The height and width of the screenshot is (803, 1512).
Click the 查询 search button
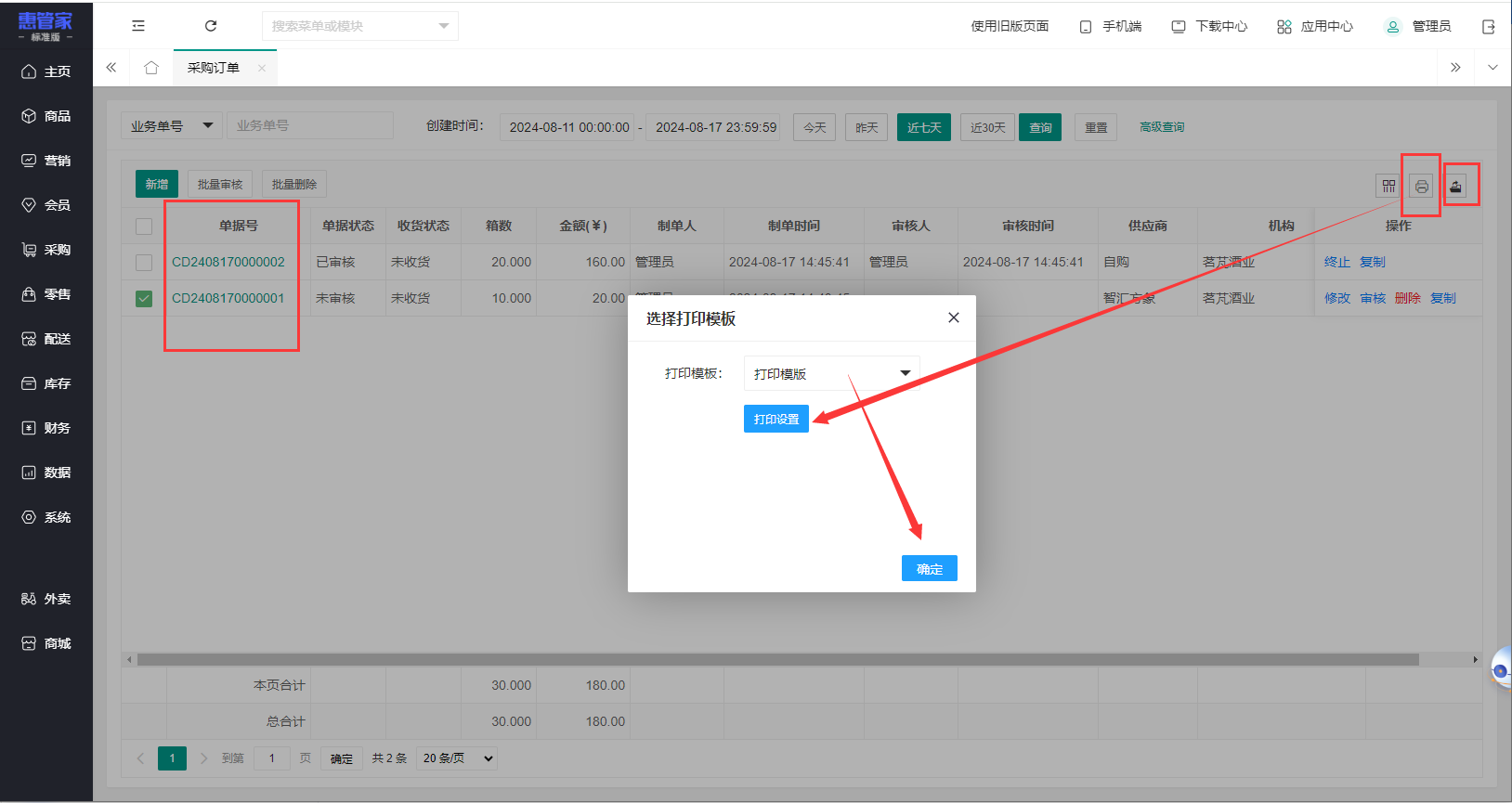1040,127
